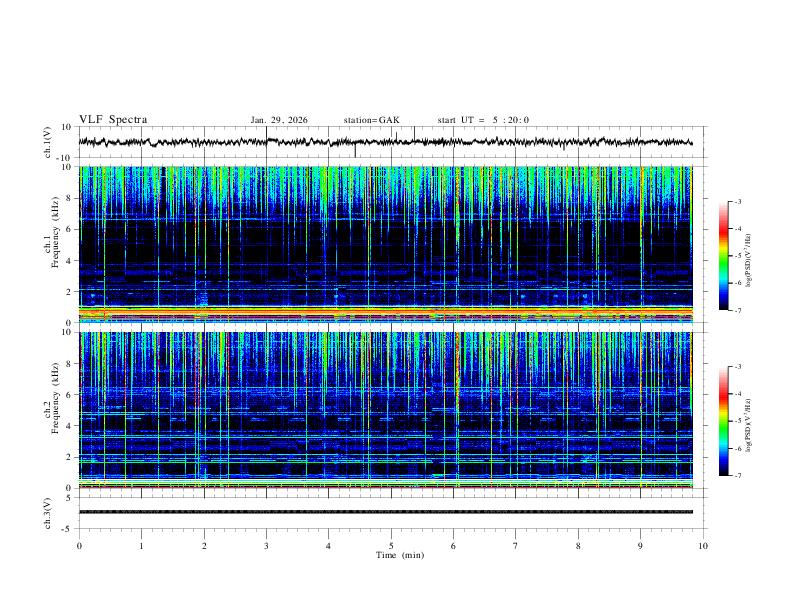Screen dimensions: 792x612
Task: Click the time axis tick label "2"
Action: (x=204, y=546)
